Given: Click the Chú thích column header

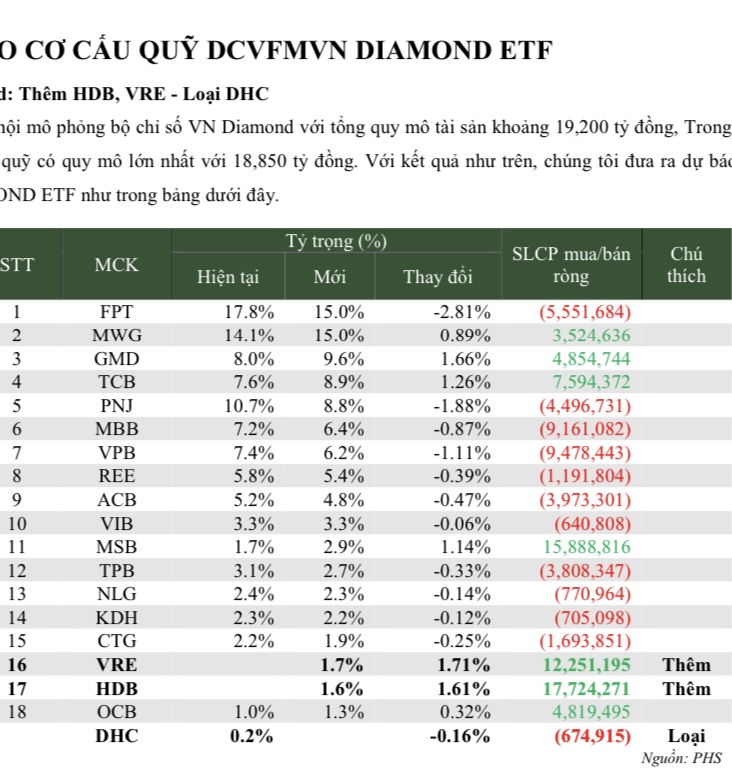Looking at the screenshot, I should coord(687,265).
